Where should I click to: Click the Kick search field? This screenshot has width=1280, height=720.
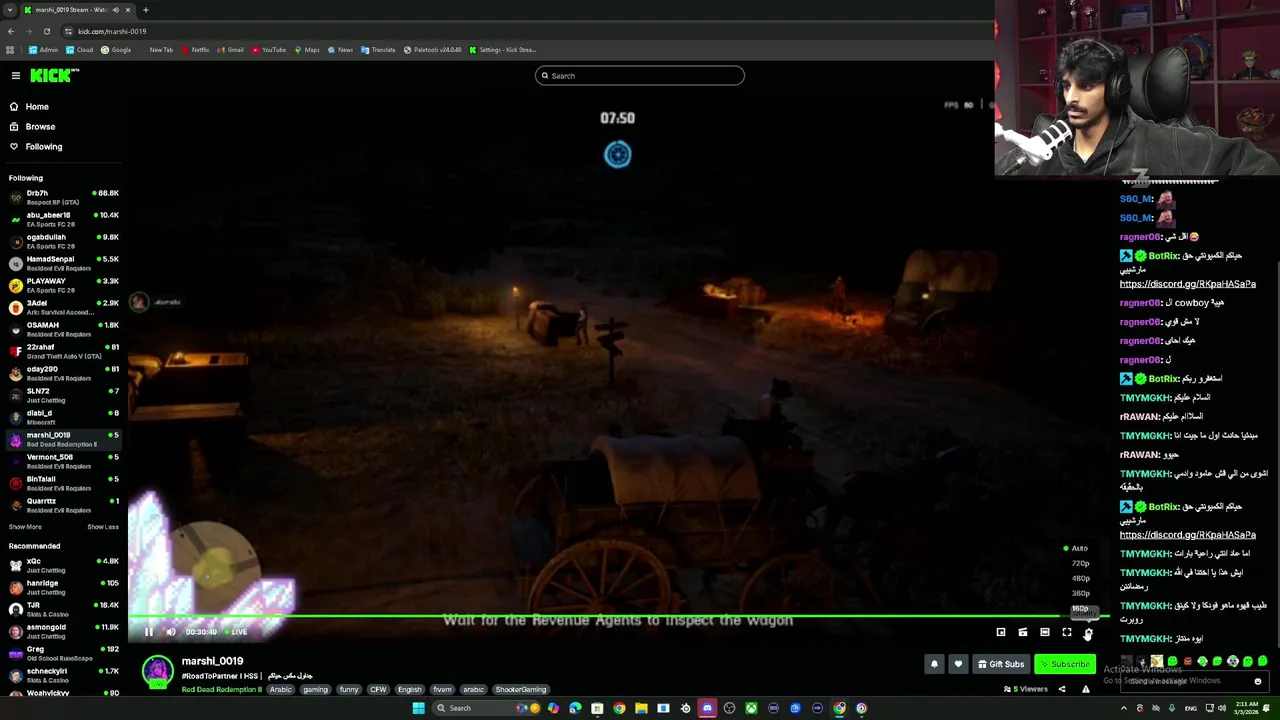click(x=640, y=76)
